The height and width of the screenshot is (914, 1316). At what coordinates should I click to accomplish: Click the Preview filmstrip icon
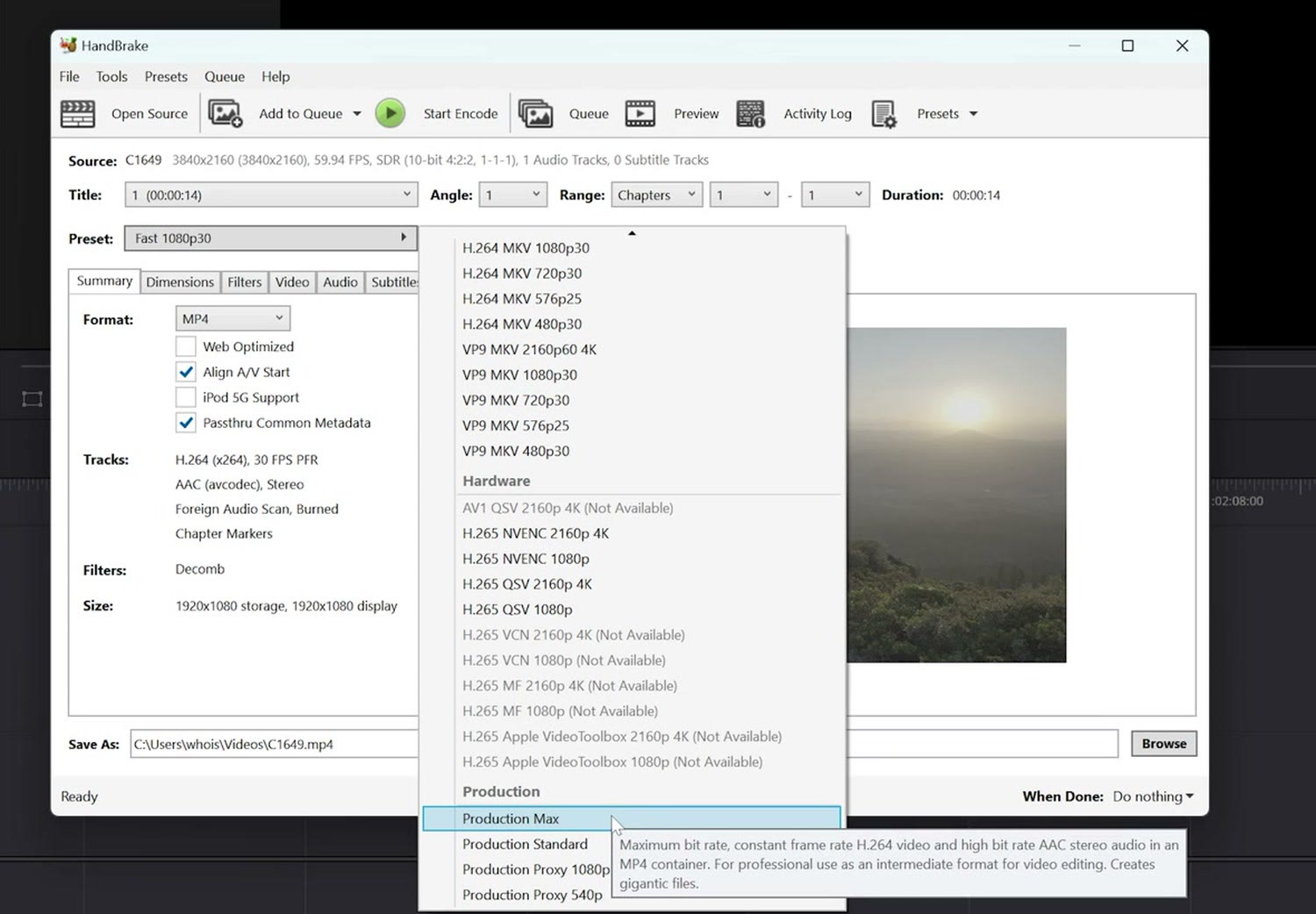coord(640,114)
